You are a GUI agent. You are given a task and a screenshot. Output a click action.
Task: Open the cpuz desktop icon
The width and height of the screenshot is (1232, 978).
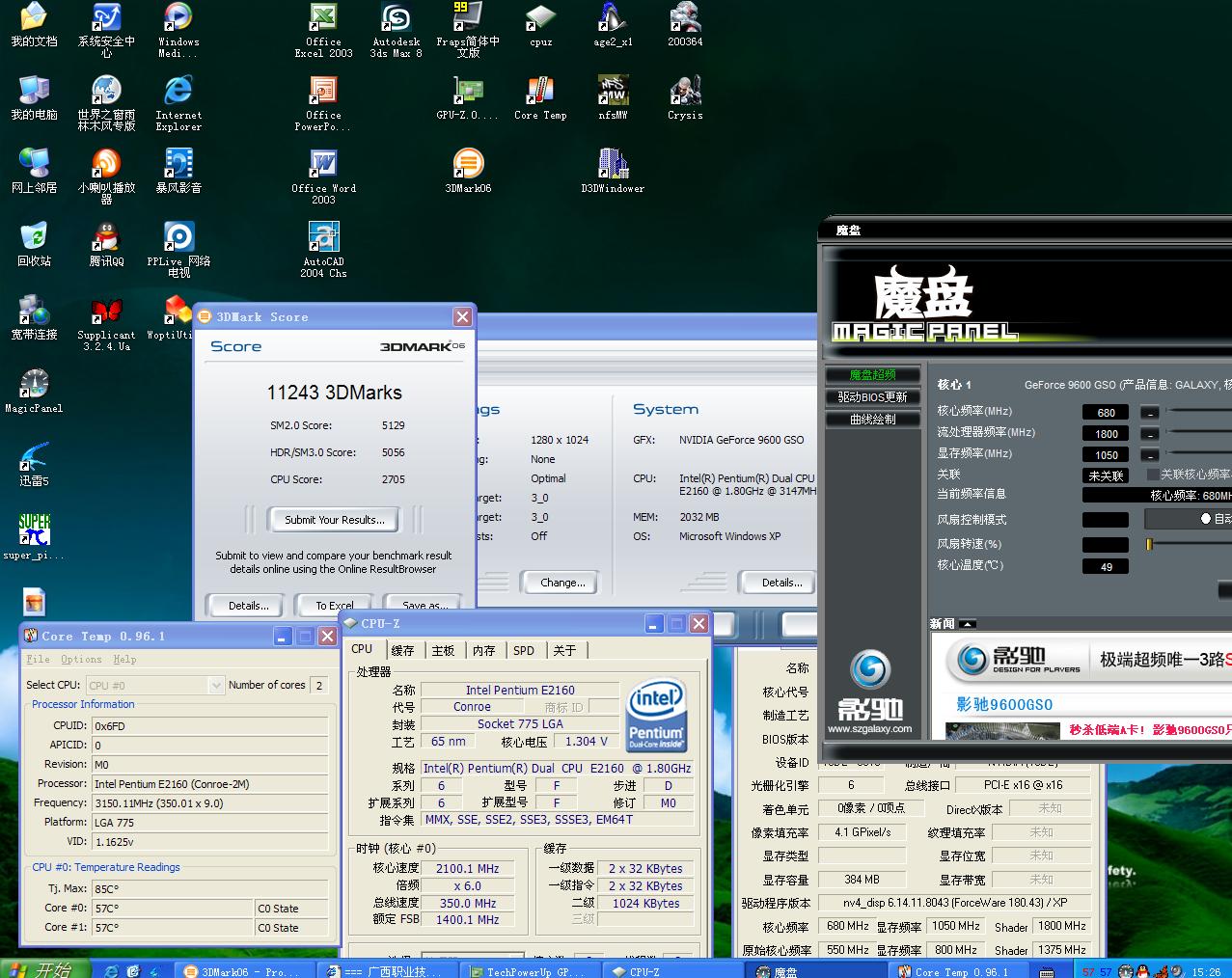540,25
